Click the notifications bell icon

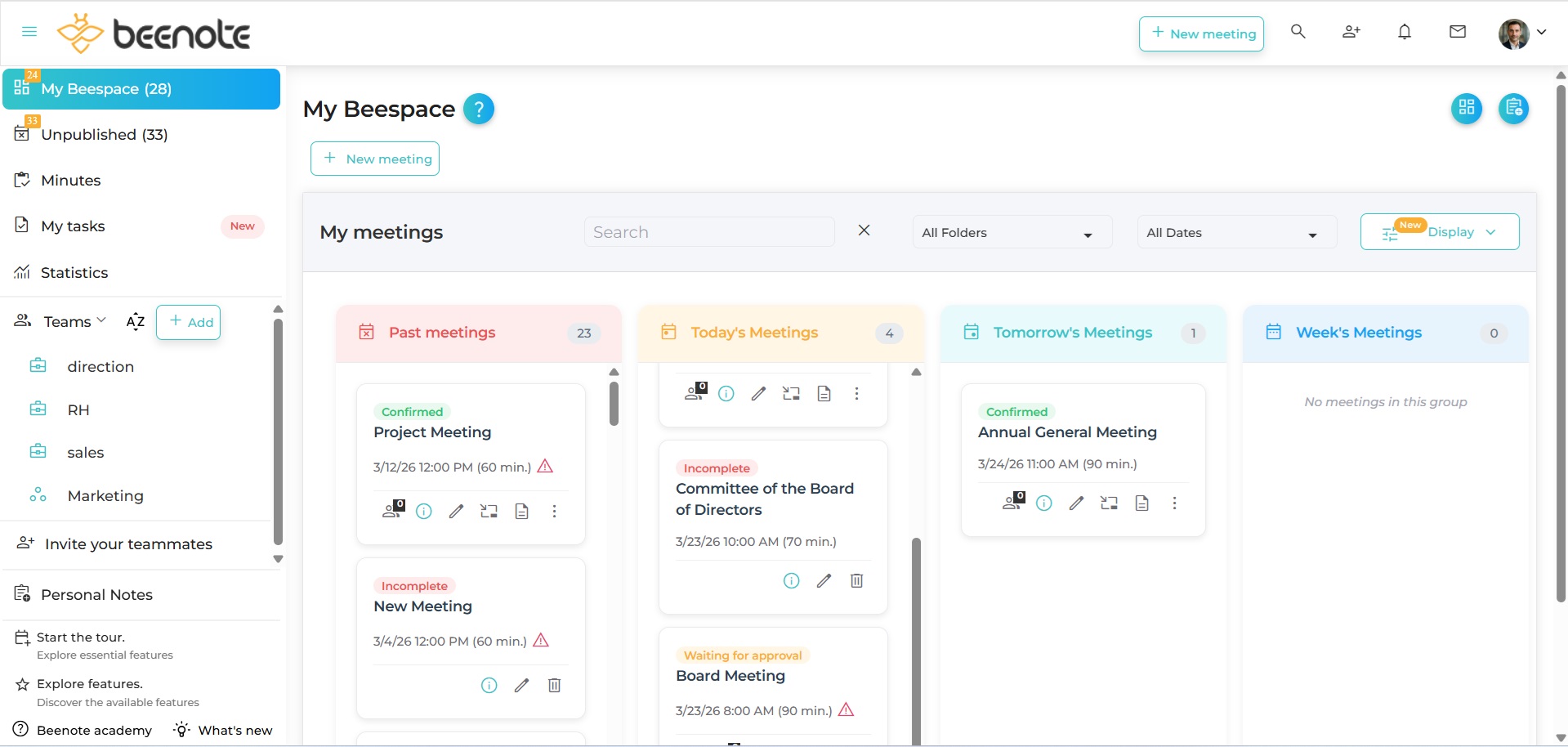point(1404,33)
